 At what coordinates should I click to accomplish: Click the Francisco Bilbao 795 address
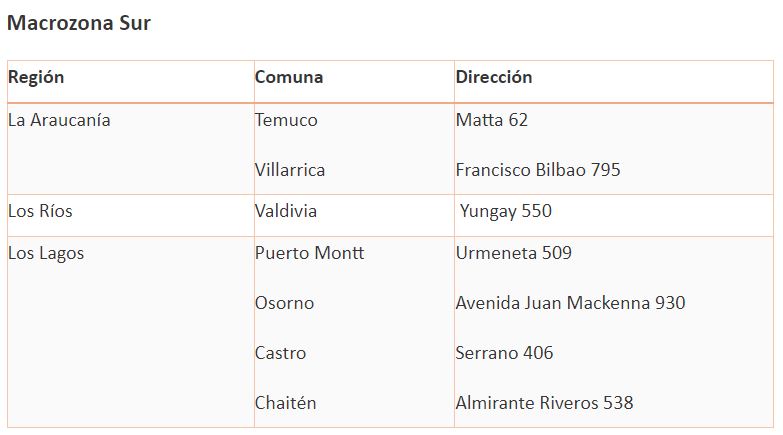pos(538,170)
